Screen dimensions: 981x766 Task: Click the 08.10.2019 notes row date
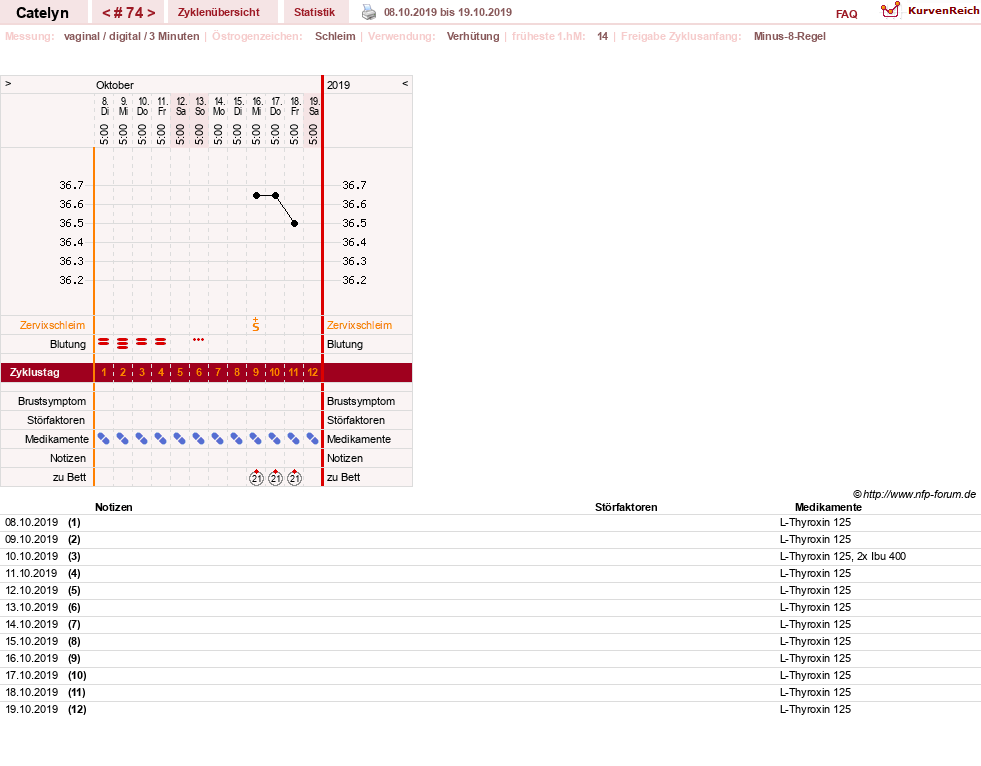(x=31, y=522)
